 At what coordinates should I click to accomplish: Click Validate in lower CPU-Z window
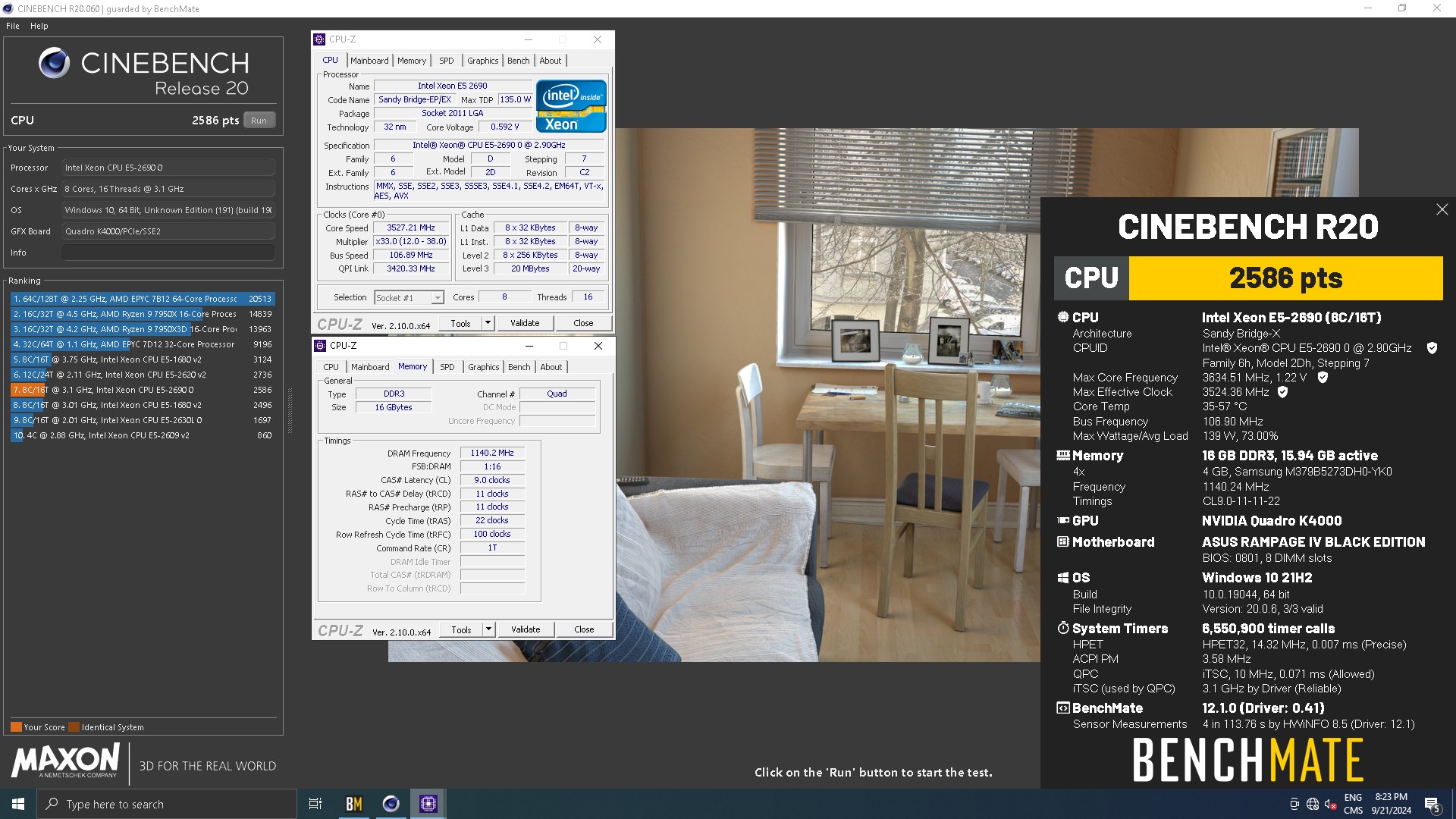tap(526, 629)
